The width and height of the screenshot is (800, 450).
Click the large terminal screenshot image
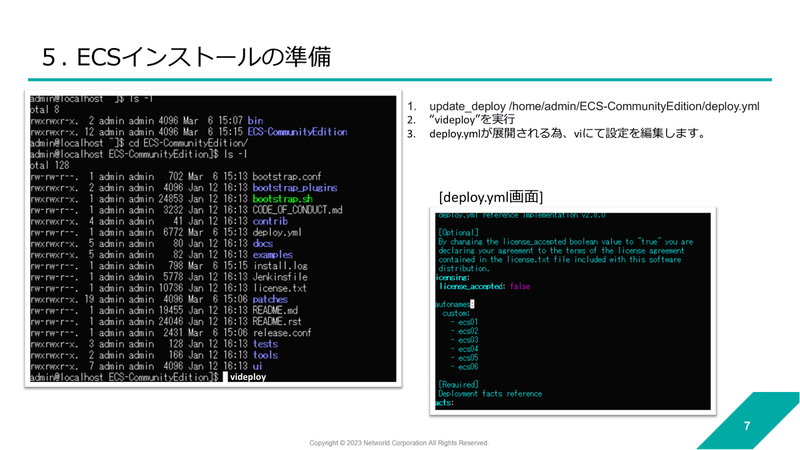tap(213, 238)
